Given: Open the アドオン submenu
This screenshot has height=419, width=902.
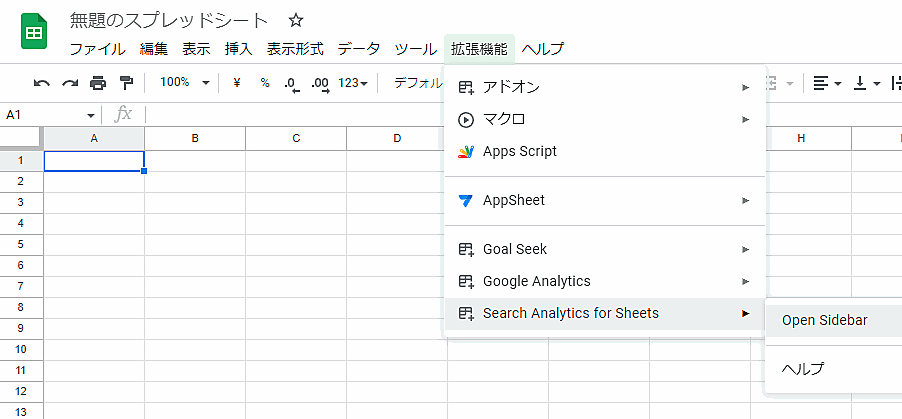Looking at the screenshot, I should point(511,87).
